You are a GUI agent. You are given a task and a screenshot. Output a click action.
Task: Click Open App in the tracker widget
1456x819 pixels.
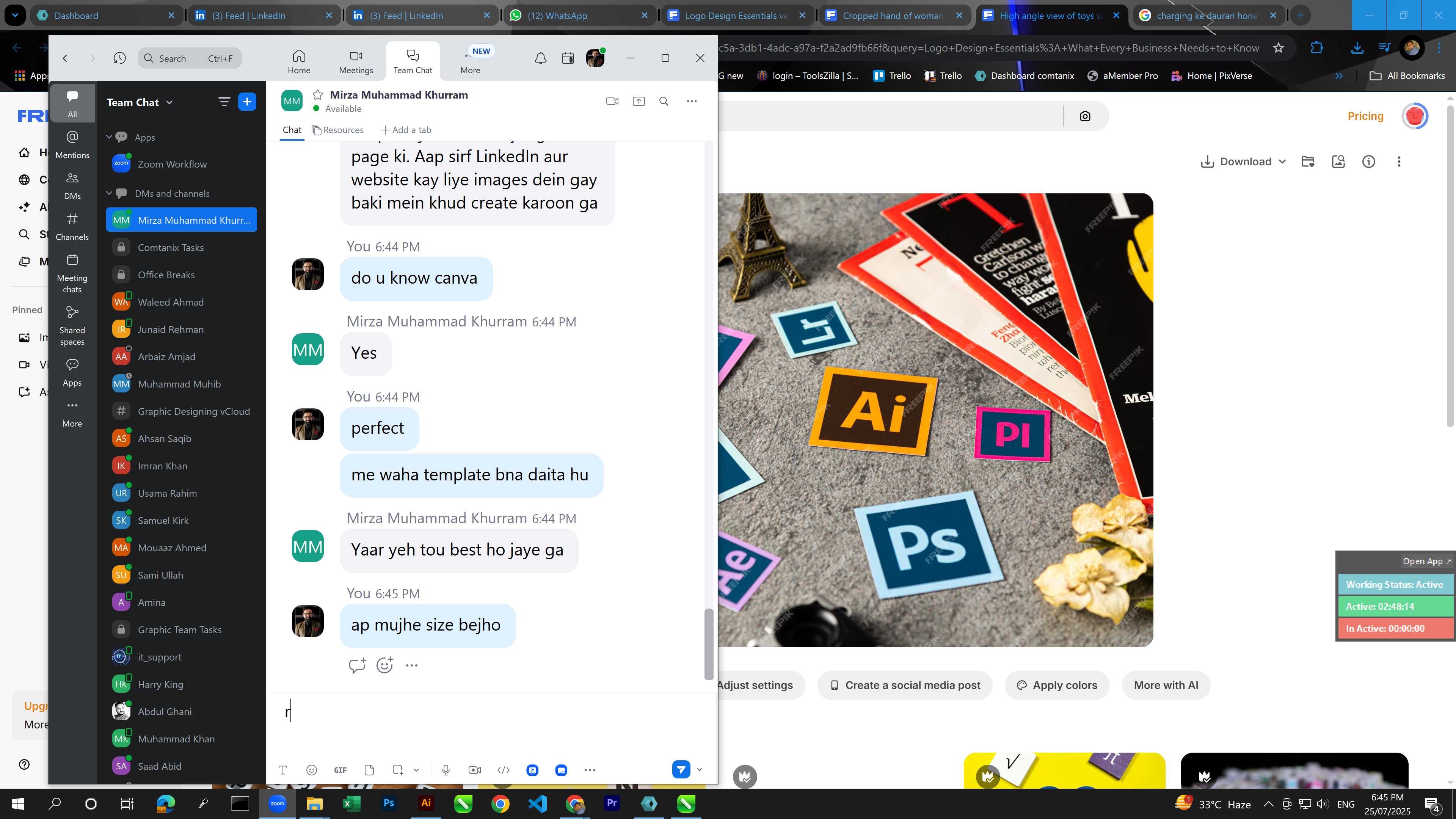pyautogui.click(x=1426, y=561)
